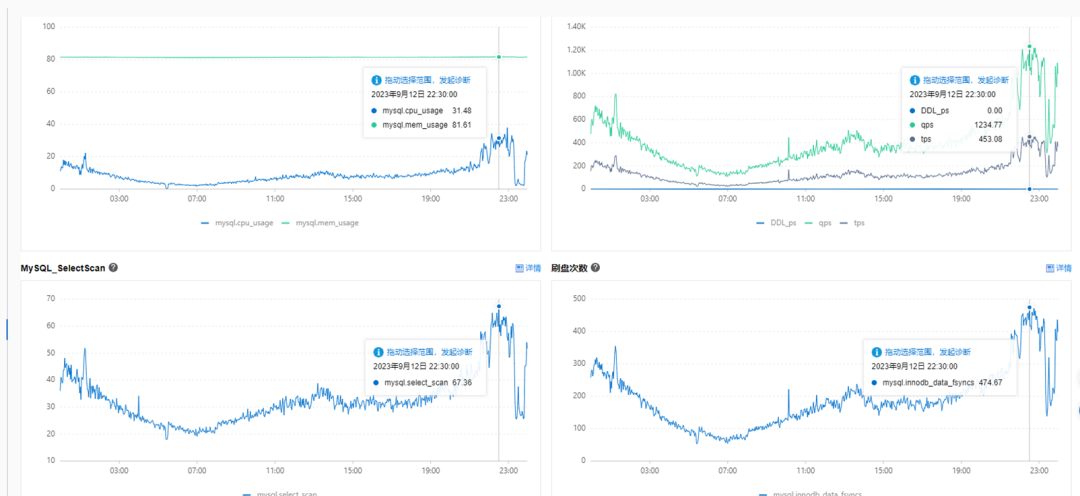1080x496 pixels.
Task: Select the qps value 1234.77
Action: (987, 125)
